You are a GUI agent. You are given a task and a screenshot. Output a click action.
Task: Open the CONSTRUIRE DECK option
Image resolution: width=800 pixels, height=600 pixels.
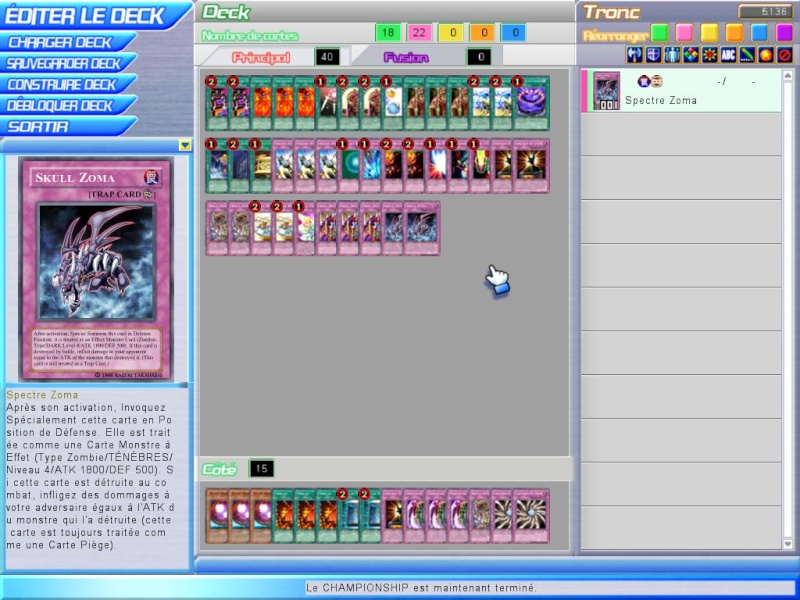pyautogui.click(x=66, y=84)
